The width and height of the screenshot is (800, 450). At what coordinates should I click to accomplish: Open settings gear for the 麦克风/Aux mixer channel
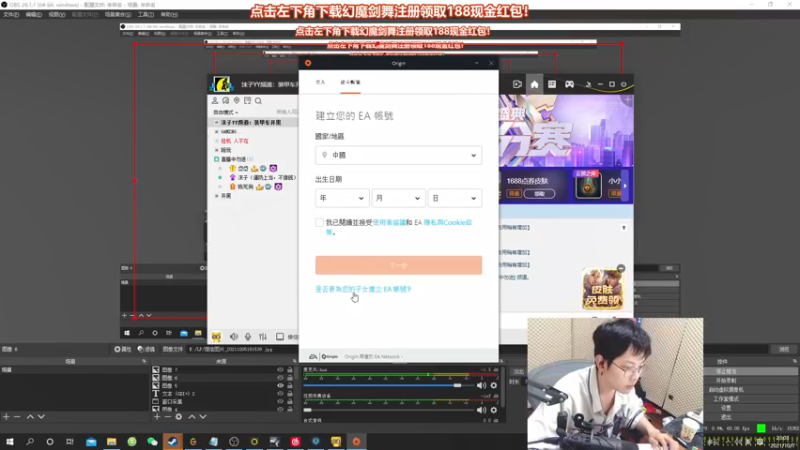coord(493,386)
